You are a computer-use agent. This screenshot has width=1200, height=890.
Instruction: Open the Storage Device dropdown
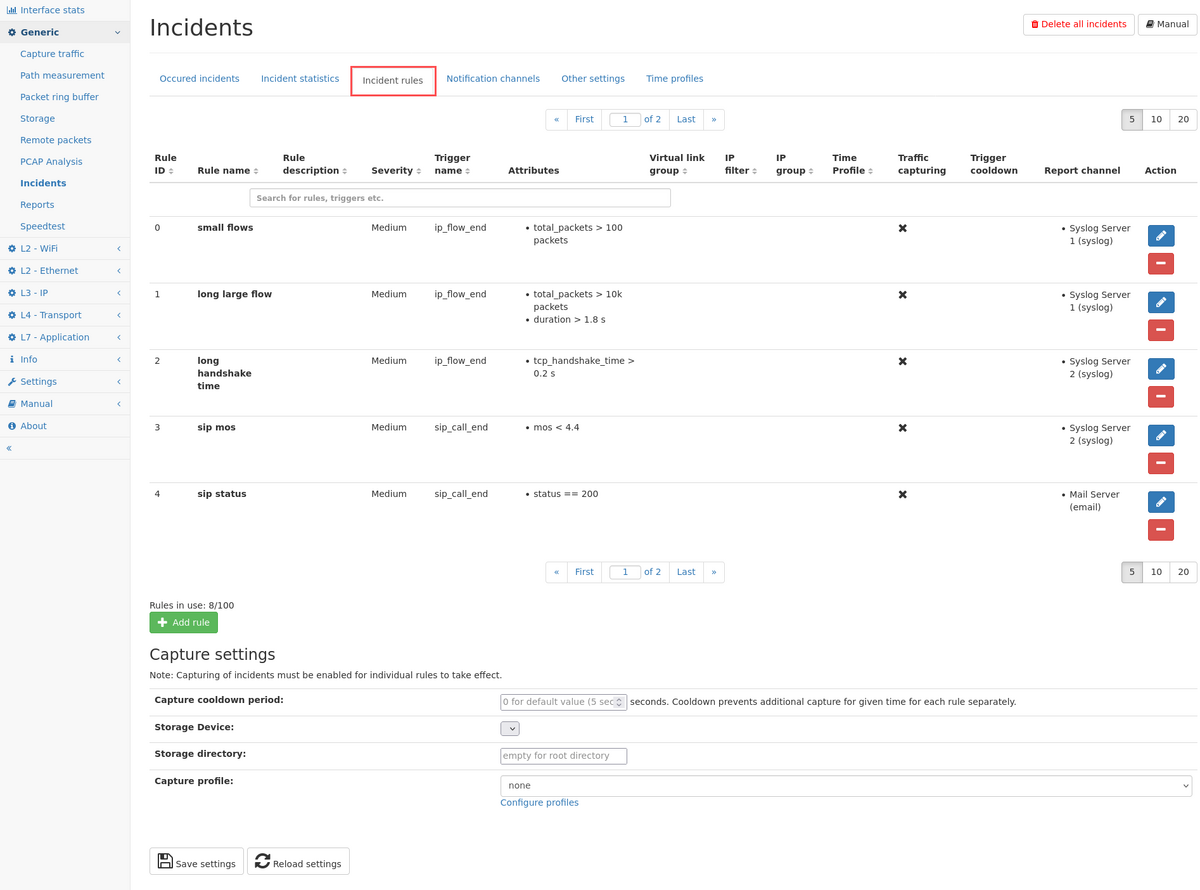[x=509, y=729]
